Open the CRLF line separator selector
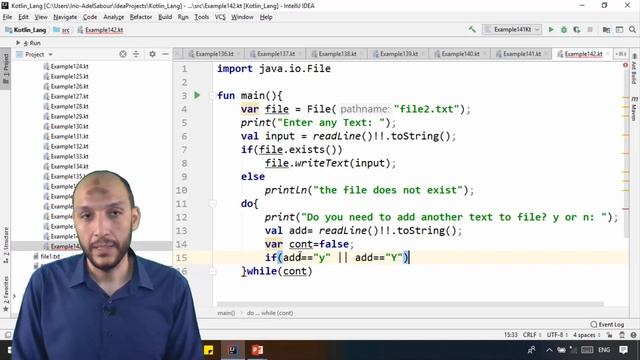Viewport: 640px width, 360px height. tap(532, 335)
